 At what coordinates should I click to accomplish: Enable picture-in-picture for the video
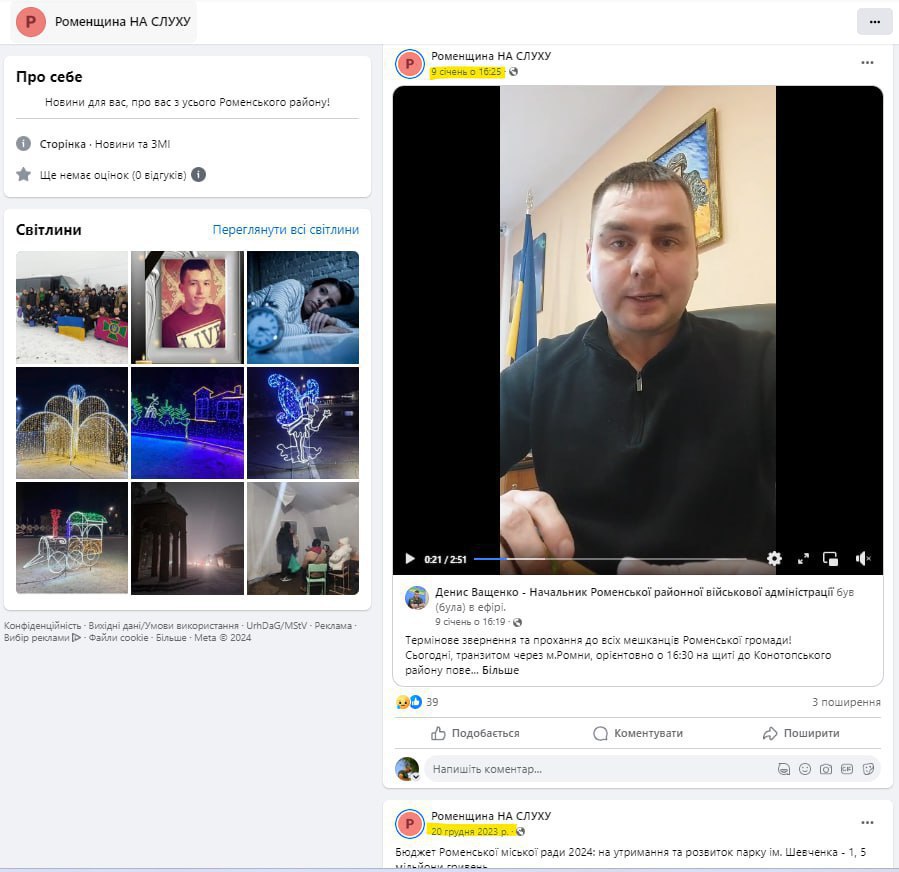tap(830, 559)
